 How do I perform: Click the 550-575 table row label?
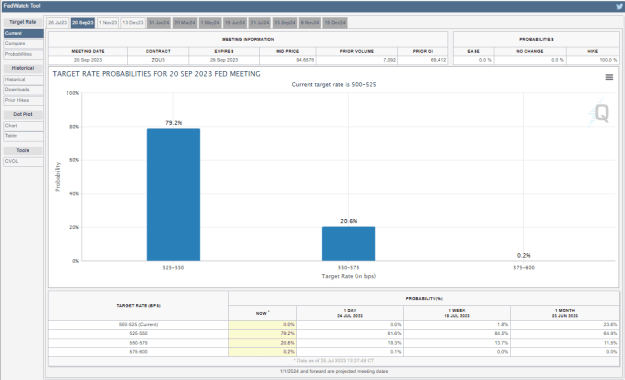(138, 343)
